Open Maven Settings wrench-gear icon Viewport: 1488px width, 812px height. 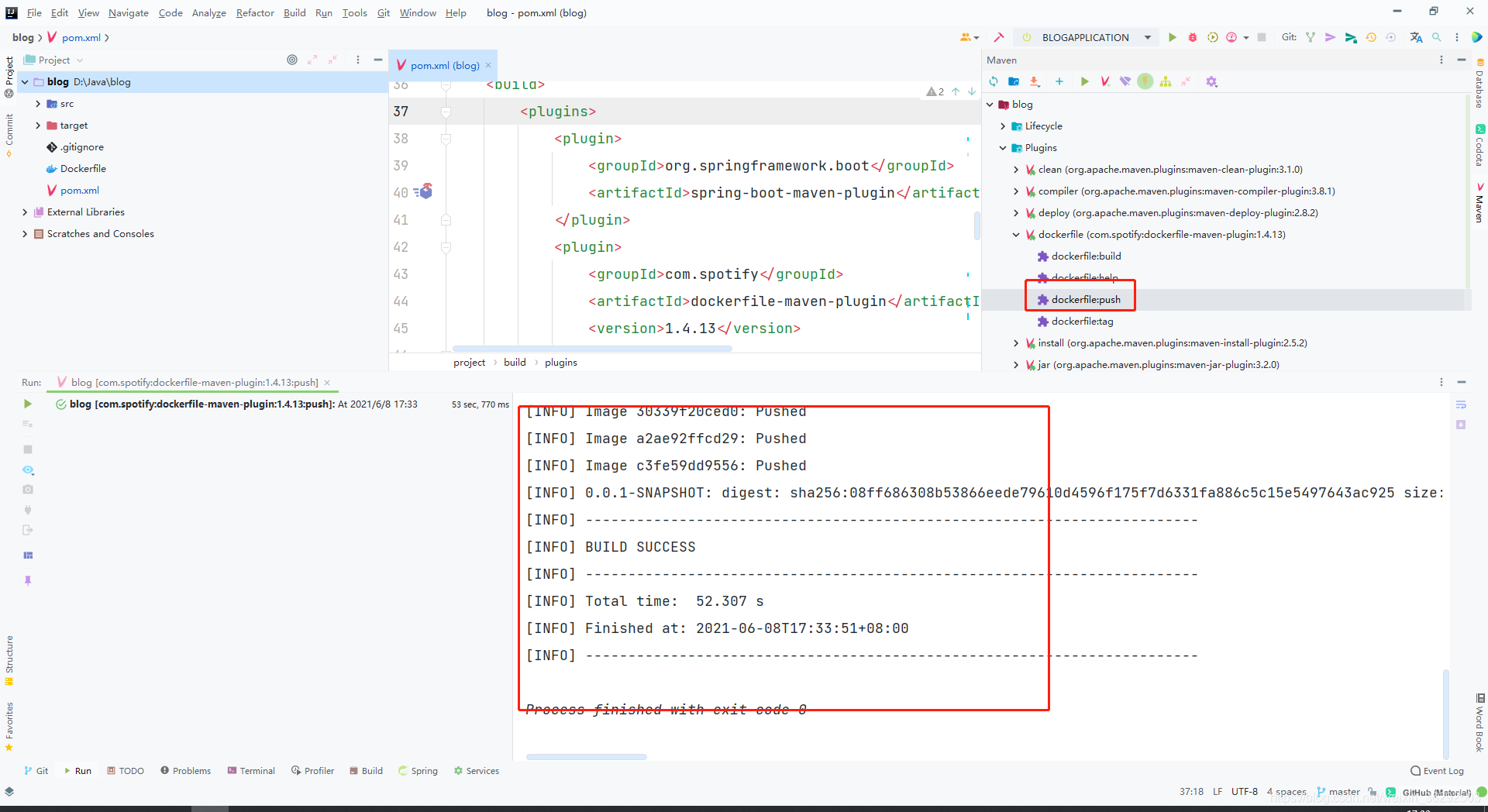(x=1212, y=81)
